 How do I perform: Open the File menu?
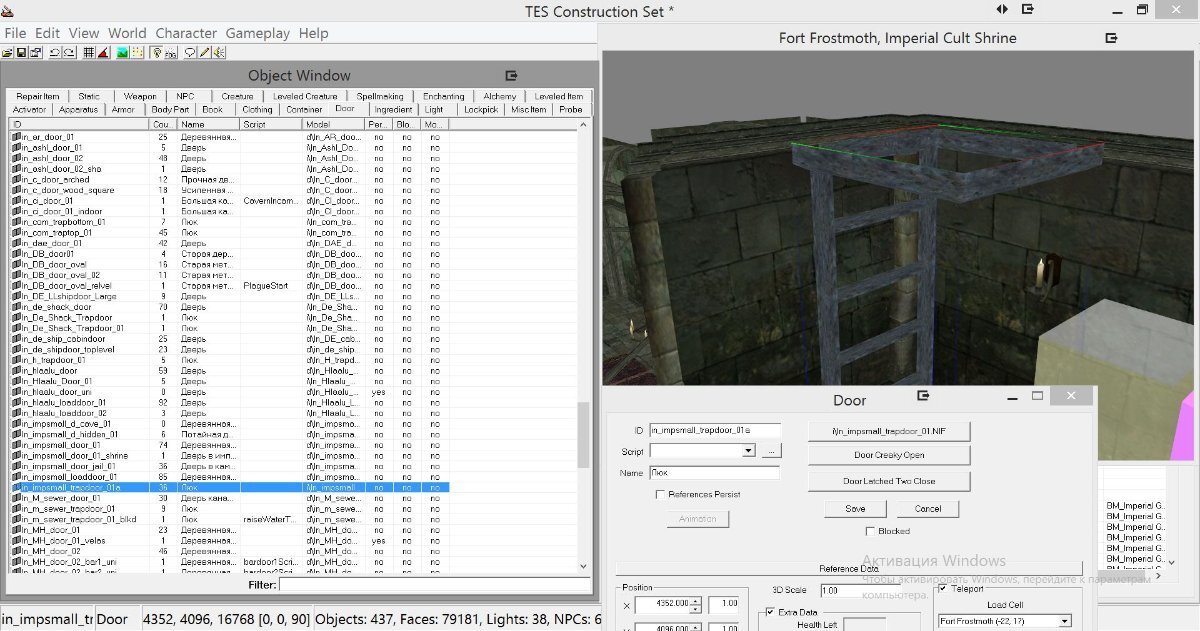click(x=15, y=33)
